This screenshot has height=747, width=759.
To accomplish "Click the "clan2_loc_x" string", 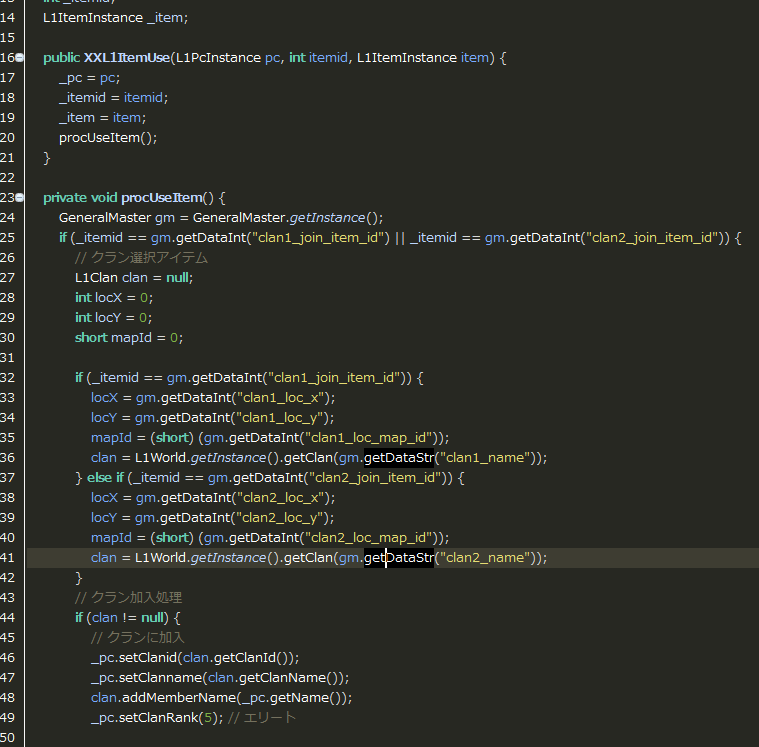I will 280,498.
